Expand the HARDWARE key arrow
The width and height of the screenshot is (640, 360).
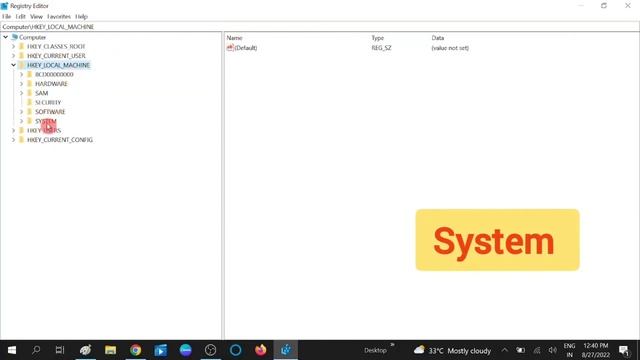pos(22,84)
